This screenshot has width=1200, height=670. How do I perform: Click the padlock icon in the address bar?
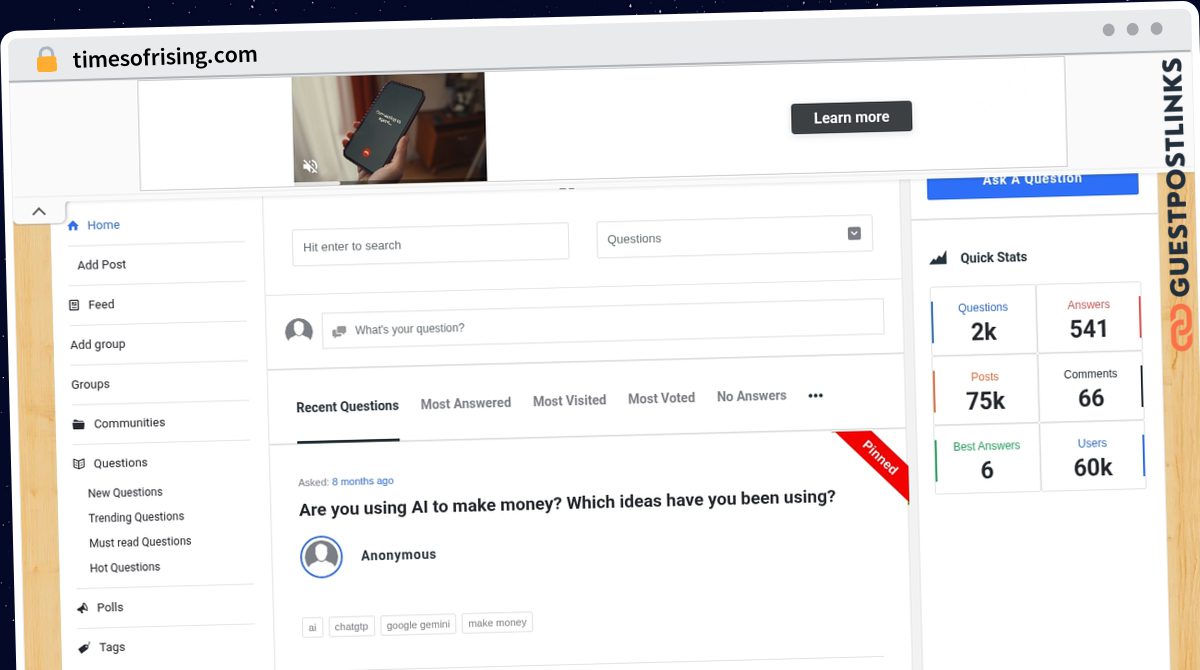[x=46, y=59]
